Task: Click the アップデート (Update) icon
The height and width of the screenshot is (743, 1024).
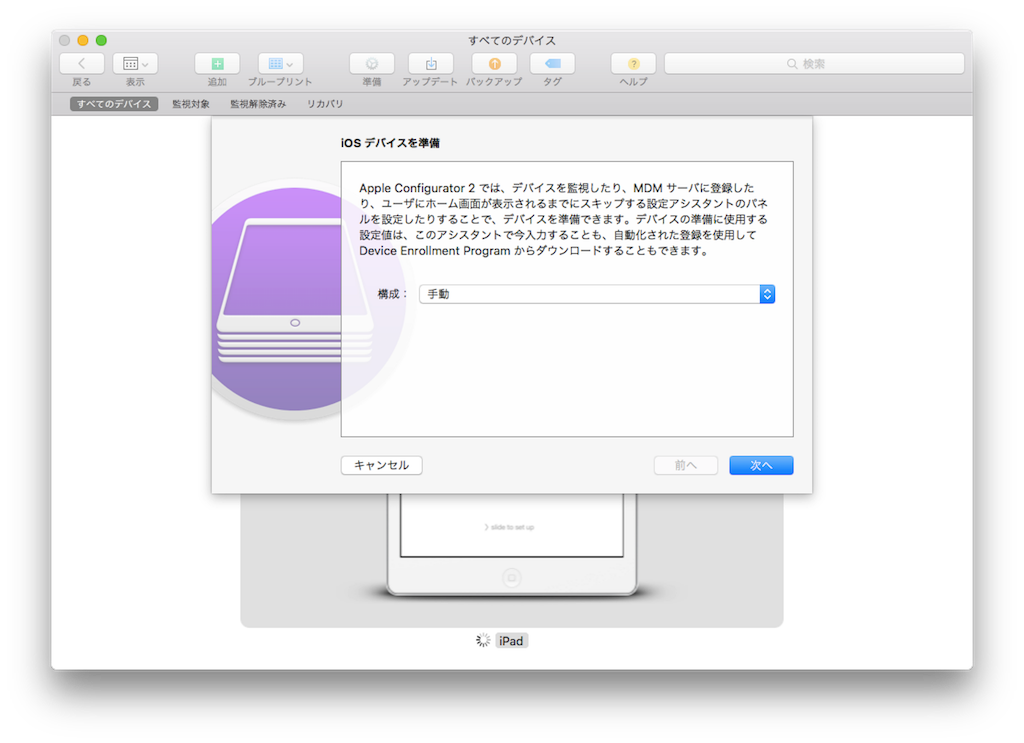Action: (x=430, y=63)
